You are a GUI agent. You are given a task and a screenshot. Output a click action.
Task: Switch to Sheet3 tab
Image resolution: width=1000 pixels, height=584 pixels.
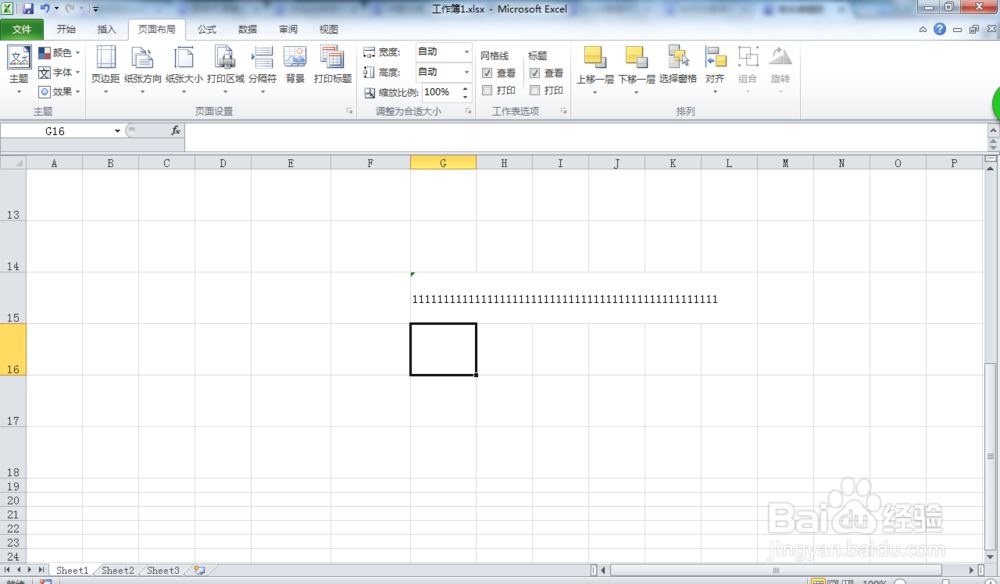163,571
